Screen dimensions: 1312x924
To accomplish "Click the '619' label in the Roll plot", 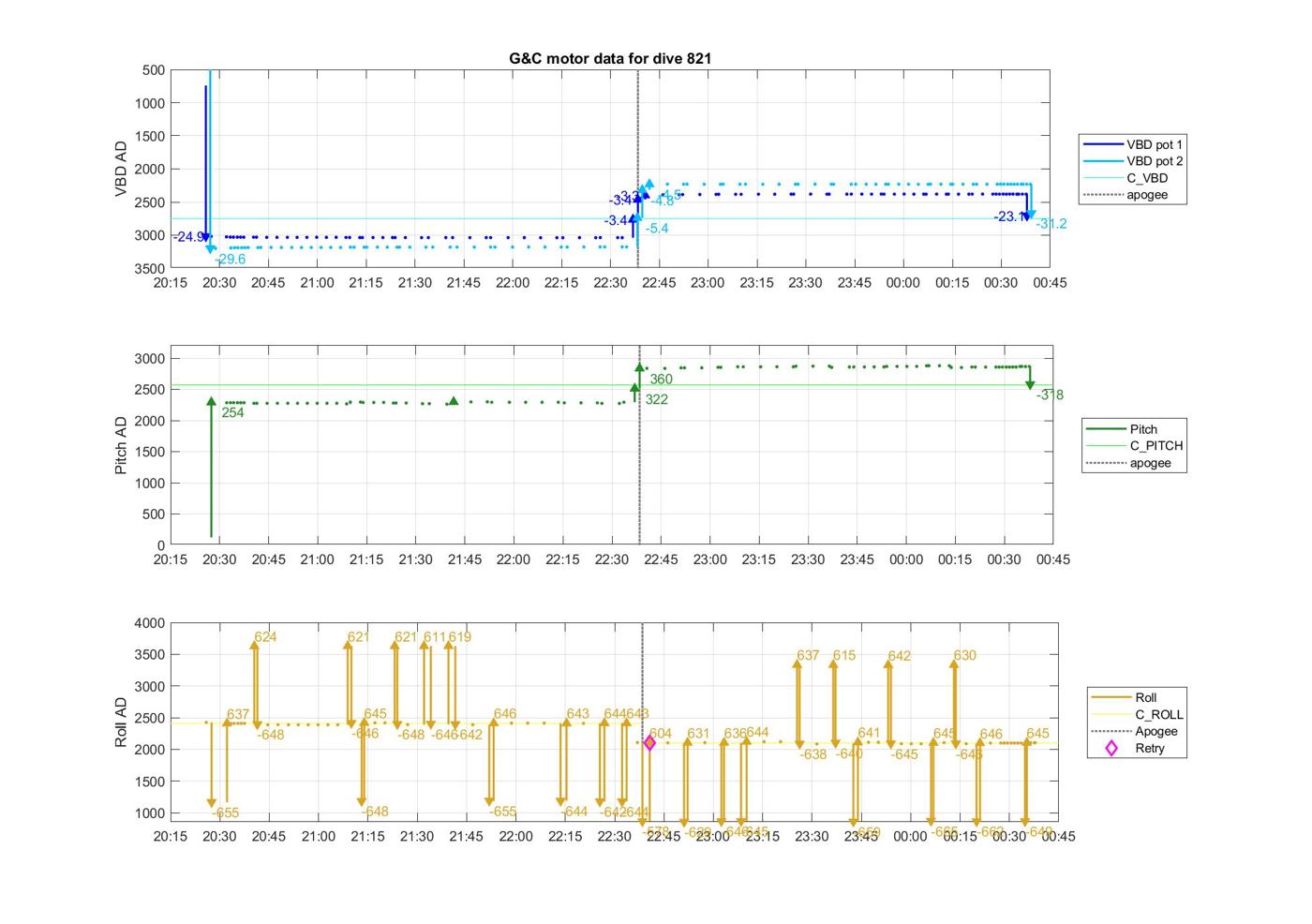I will (460, 637).
